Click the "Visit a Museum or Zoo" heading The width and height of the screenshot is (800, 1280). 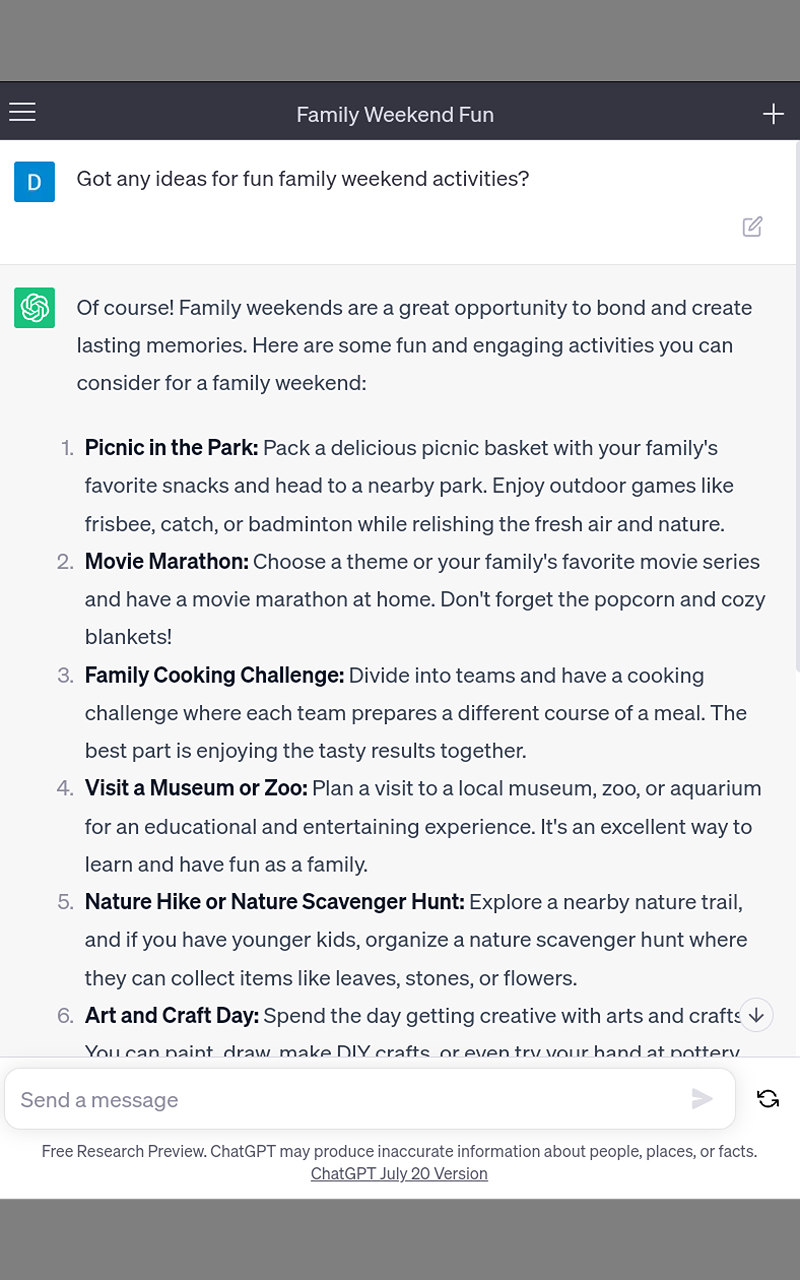(196, 788)
